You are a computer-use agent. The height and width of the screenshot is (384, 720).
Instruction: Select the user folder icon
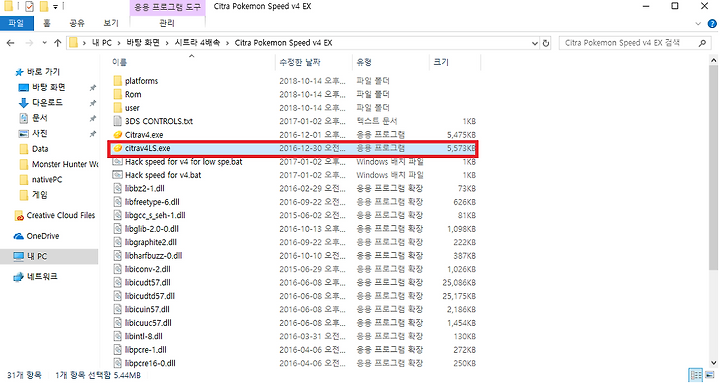[x=118, y=108]
